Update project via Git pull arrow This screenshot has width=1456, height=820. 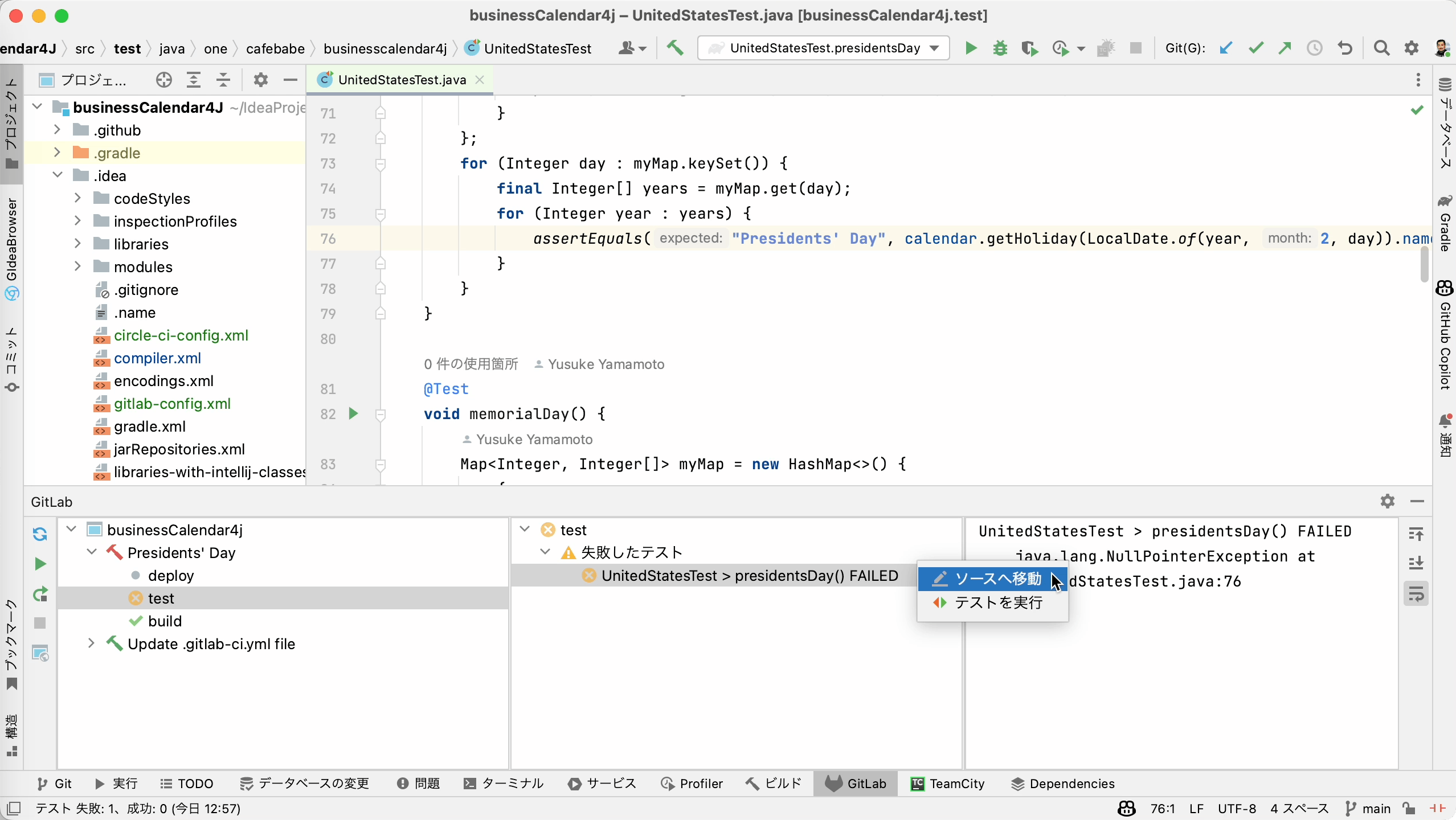[x=1225, y=48]
